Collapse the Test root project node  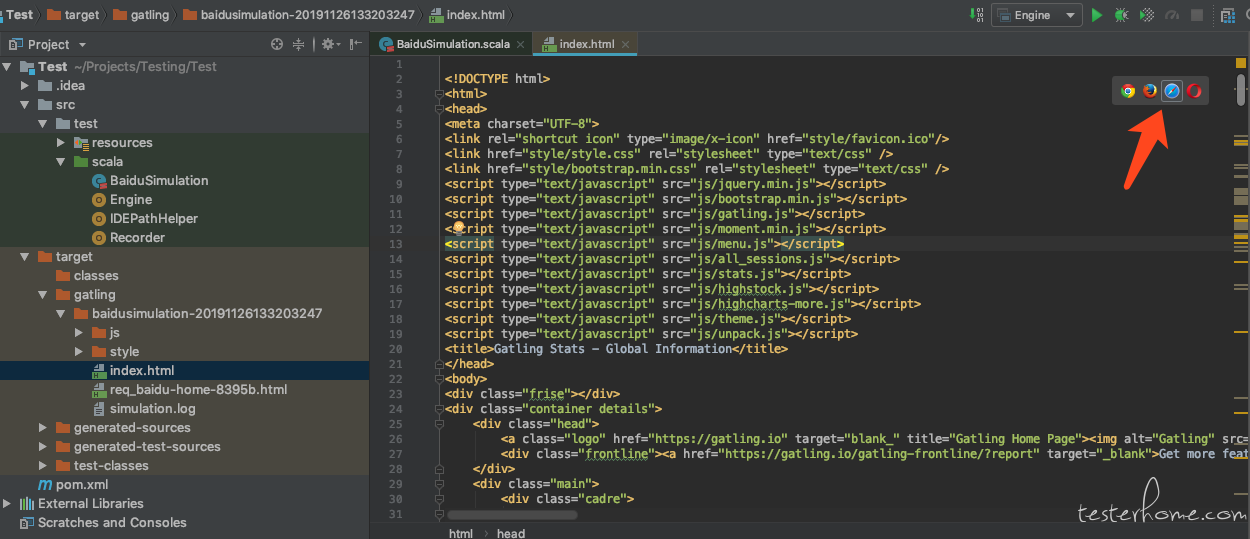tap(8, 67)
